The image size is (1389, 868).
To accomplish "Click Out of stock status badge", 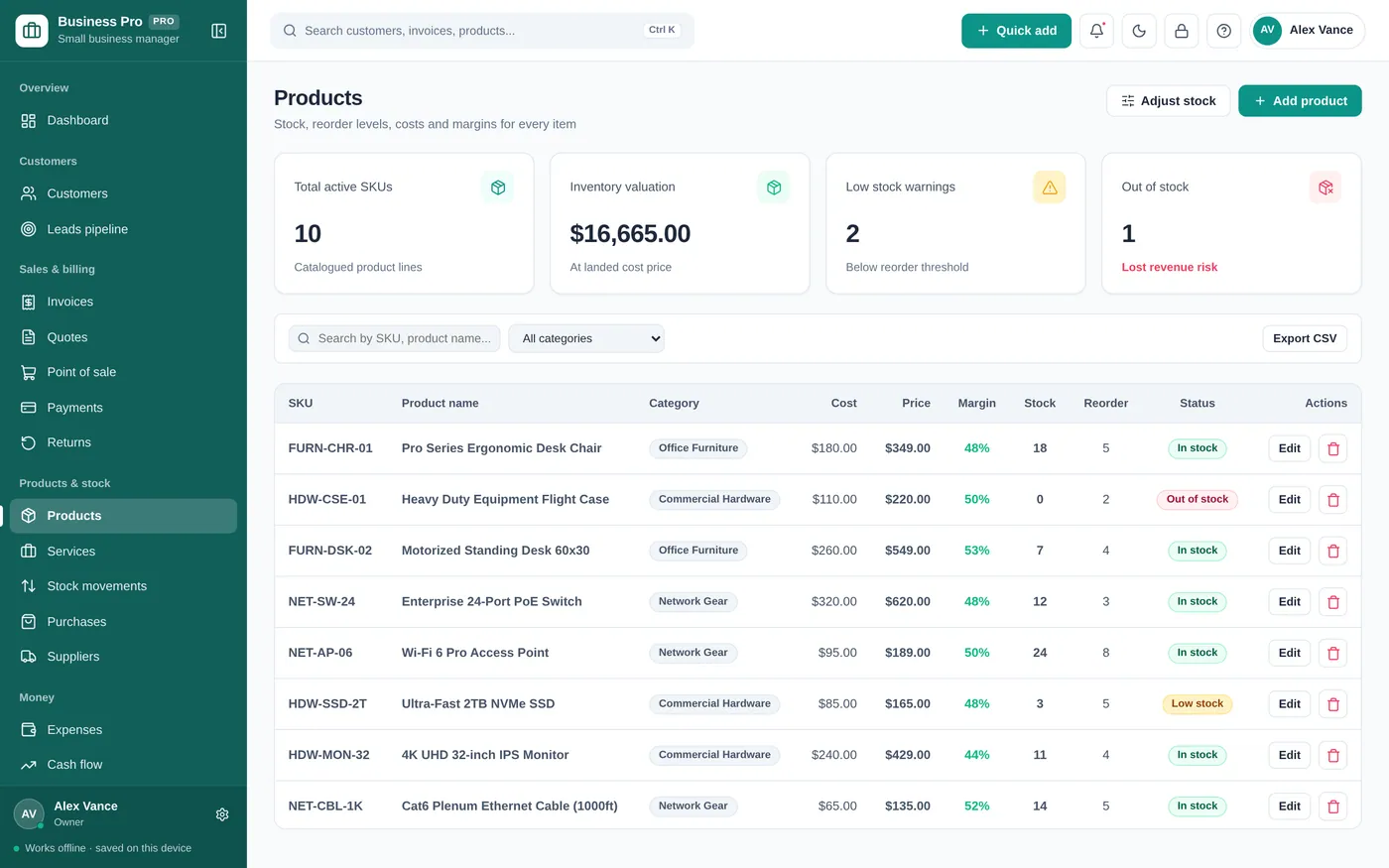I will pyautogui.click(x=1197, y=500).
